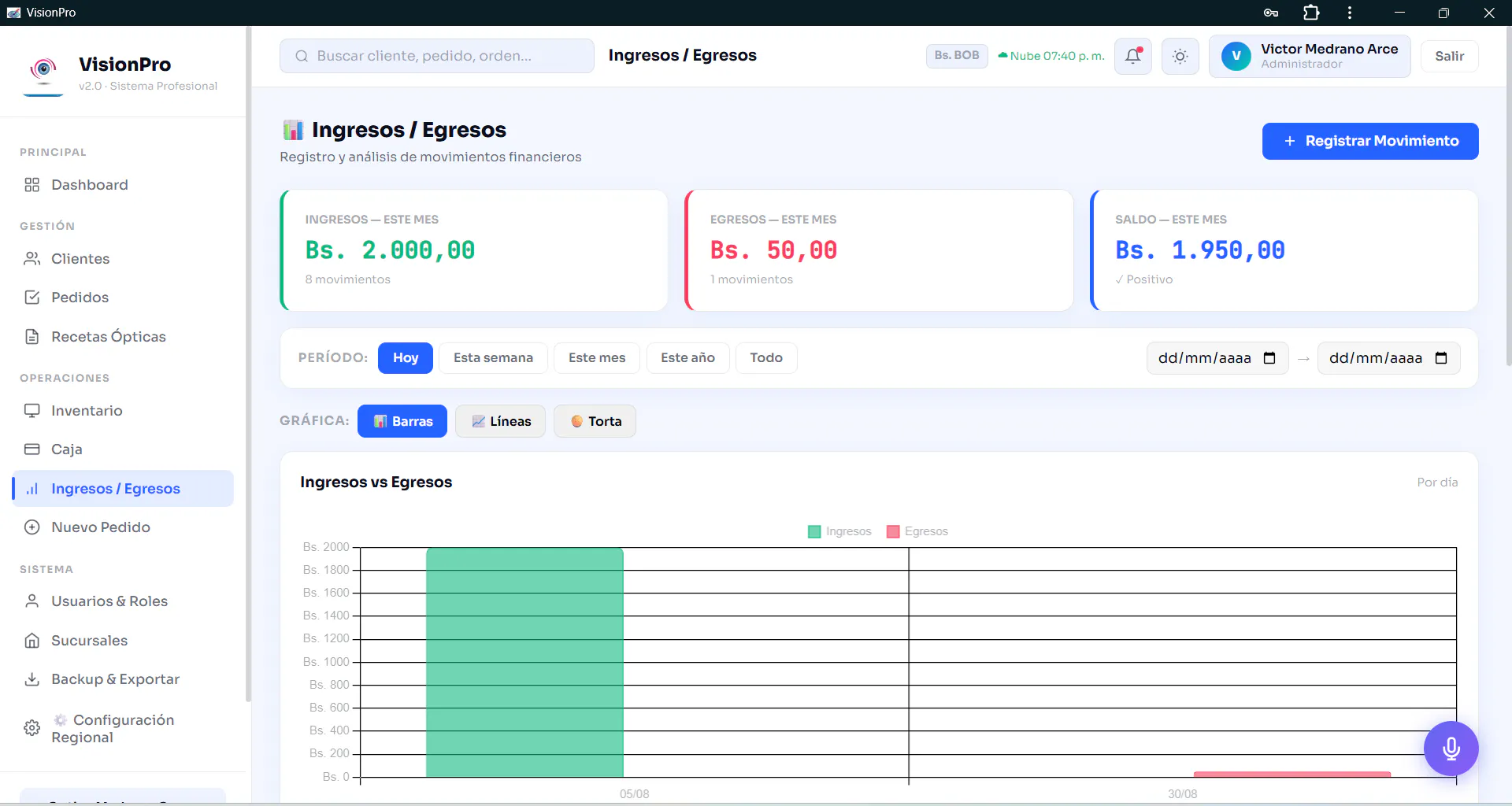Click the Saldo este mes card

pos(1284,250)
